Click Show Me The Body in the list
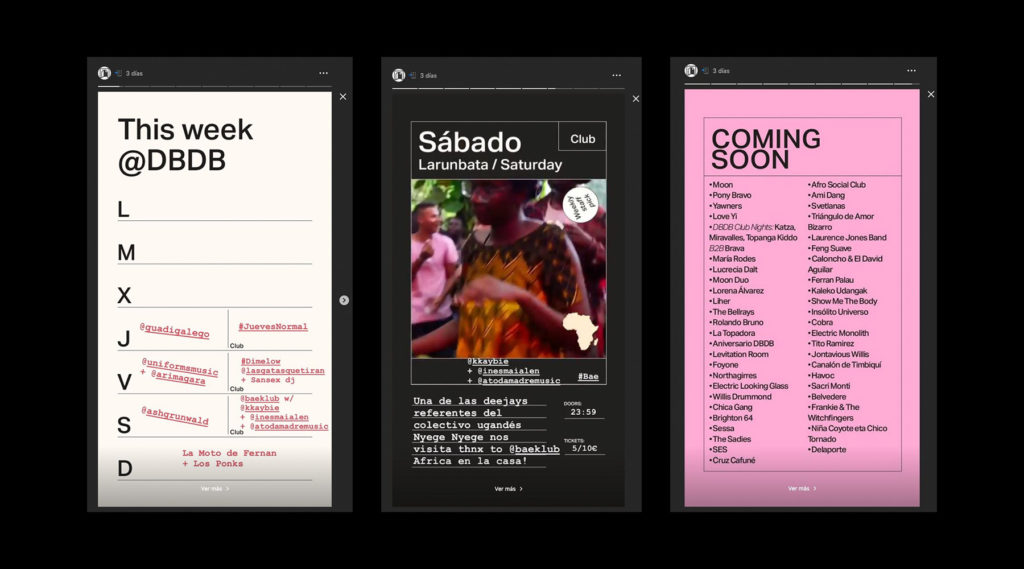 pyautogui.click(x=842, y=301)
